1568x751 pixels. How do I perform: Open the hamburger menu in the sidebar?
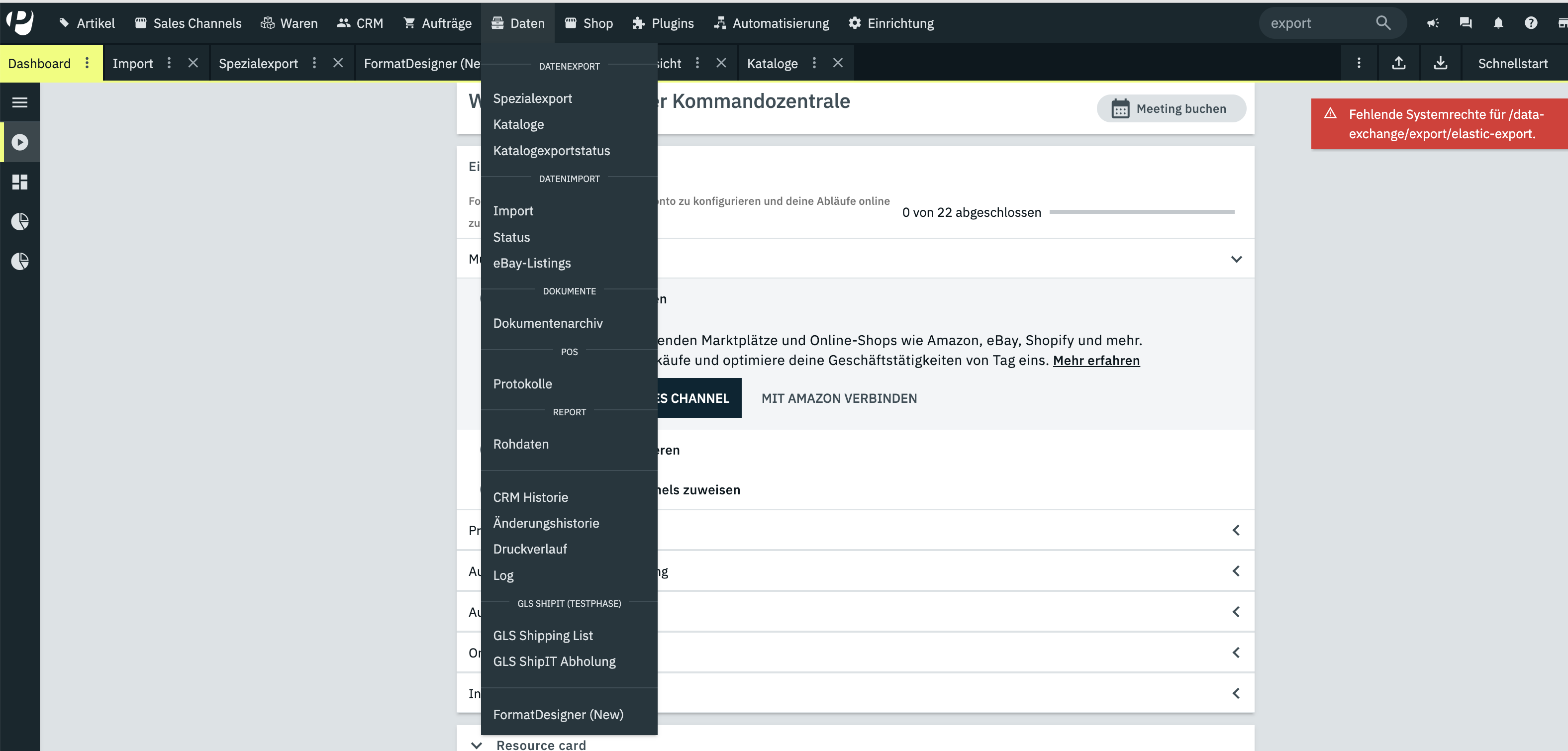[x=19, y=102]
